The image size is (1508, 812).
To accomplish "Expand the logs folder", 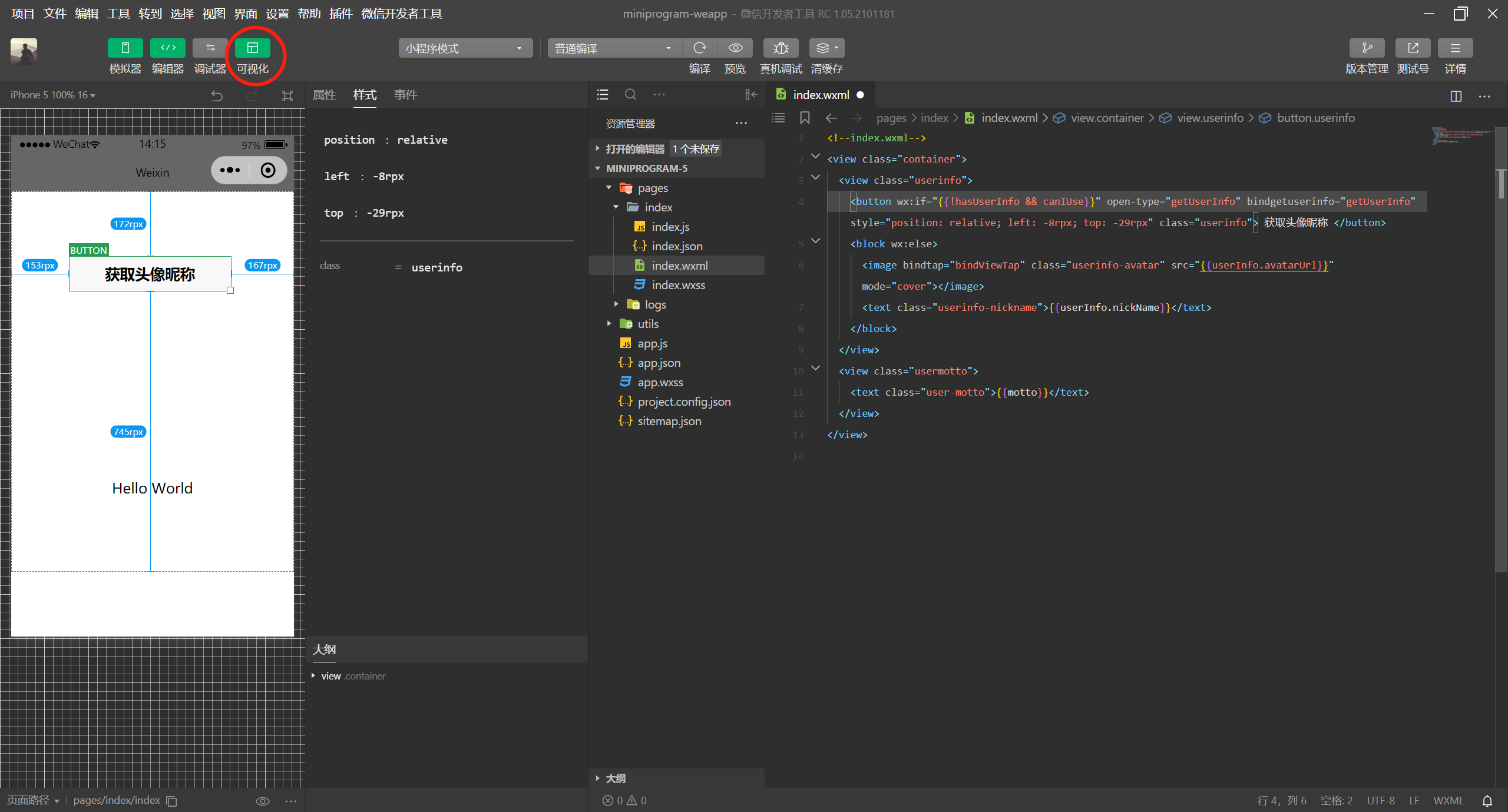I will click(x=655, y=304).
